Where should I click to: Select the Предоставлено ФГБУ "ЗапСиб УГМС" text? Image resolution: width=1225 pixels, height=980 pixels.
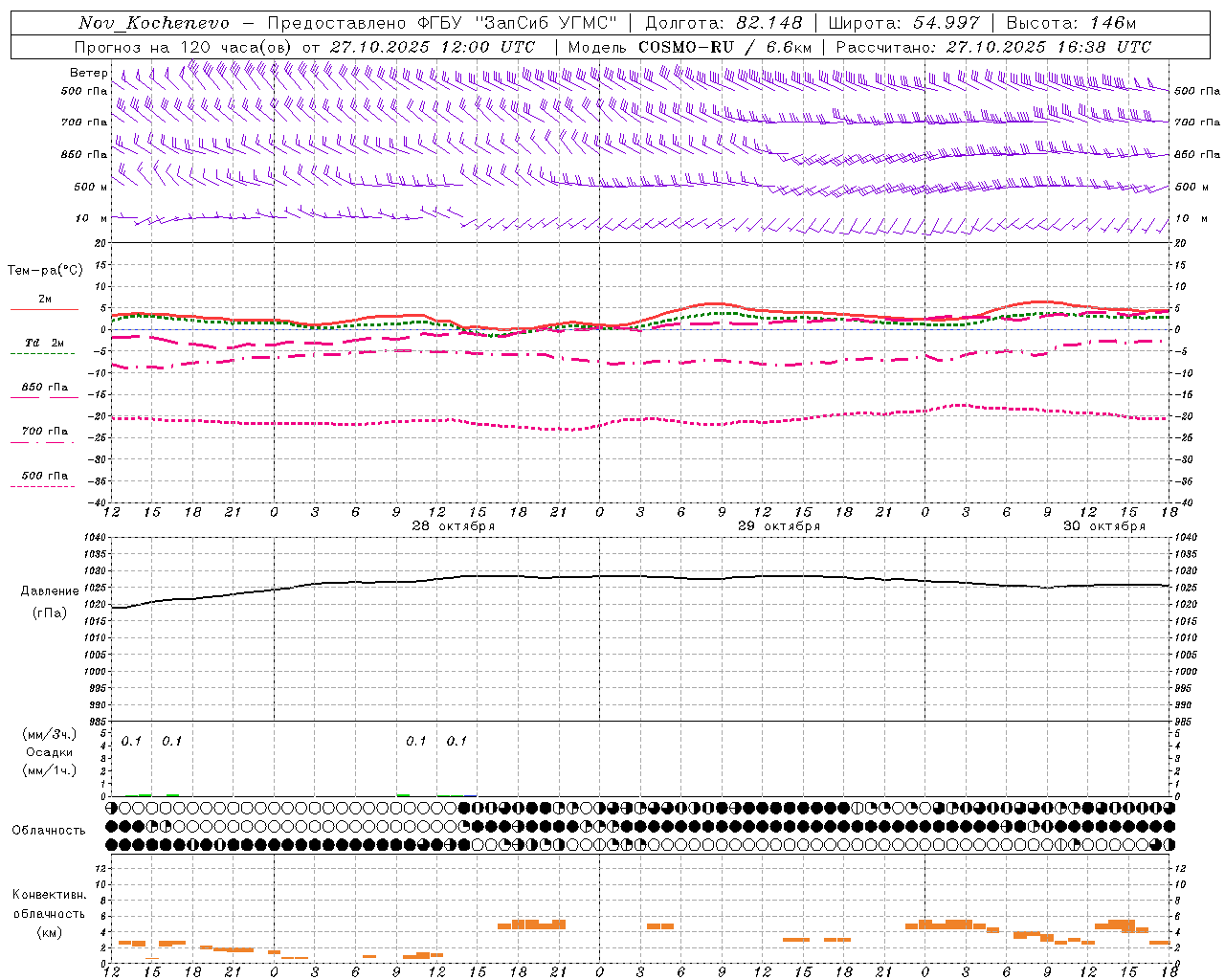point(441,23)
